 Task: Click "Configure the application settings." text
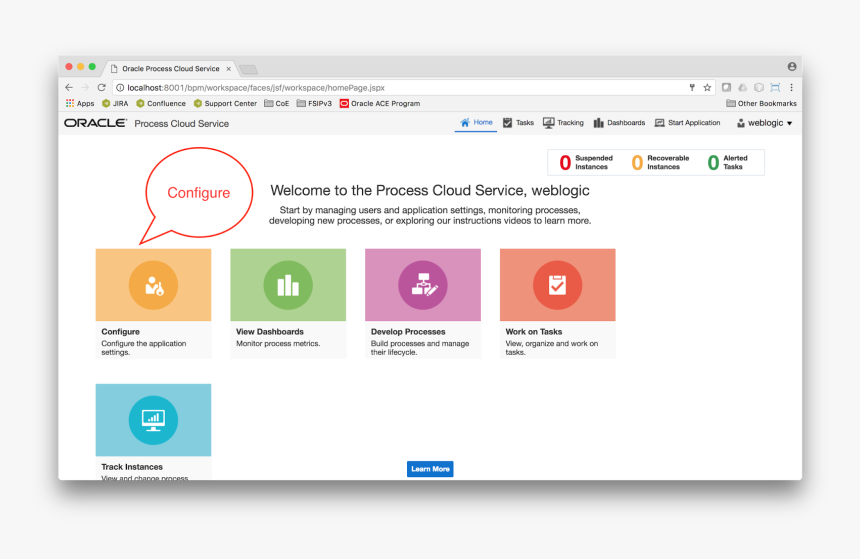pos(144,348)
